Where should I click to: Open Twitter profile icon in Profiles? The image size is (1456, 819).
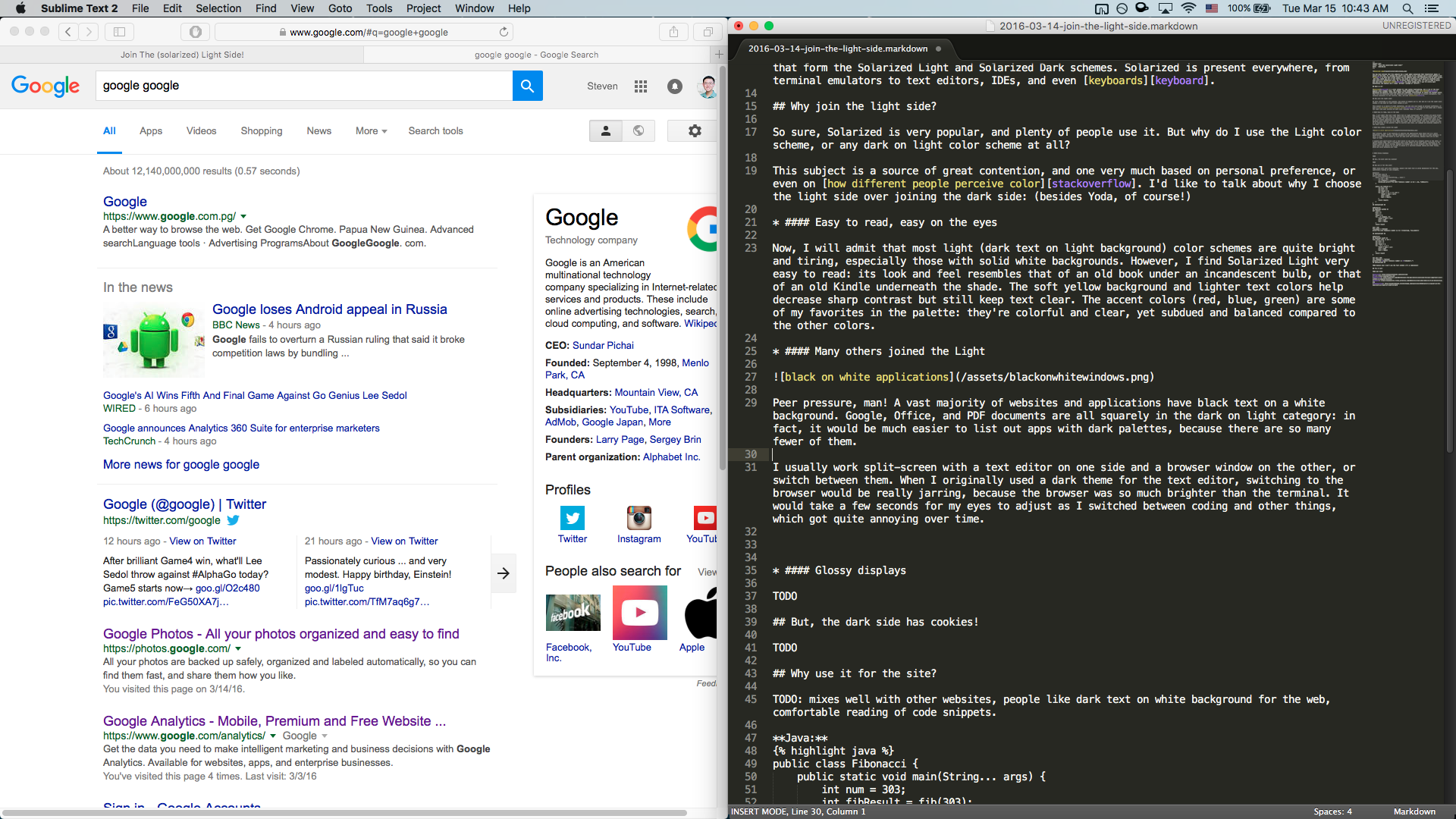573,518
